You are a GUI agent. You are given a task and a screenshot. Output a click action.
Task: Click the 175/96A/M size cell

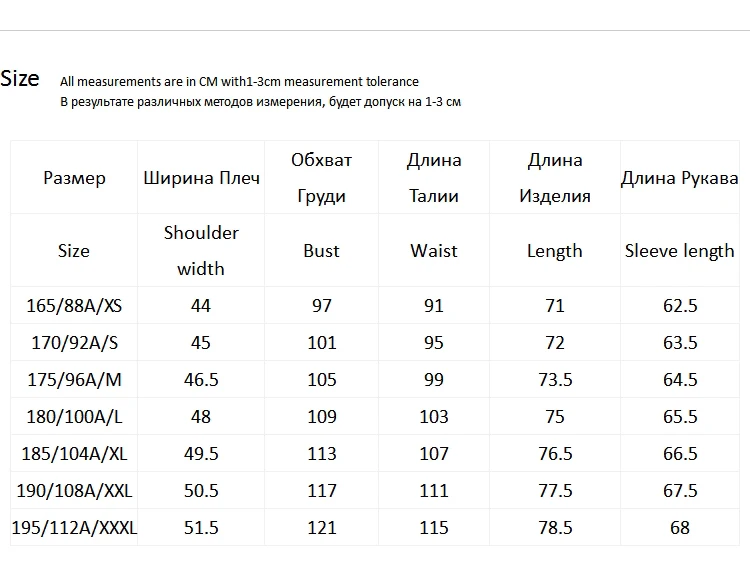pos(74,379)
